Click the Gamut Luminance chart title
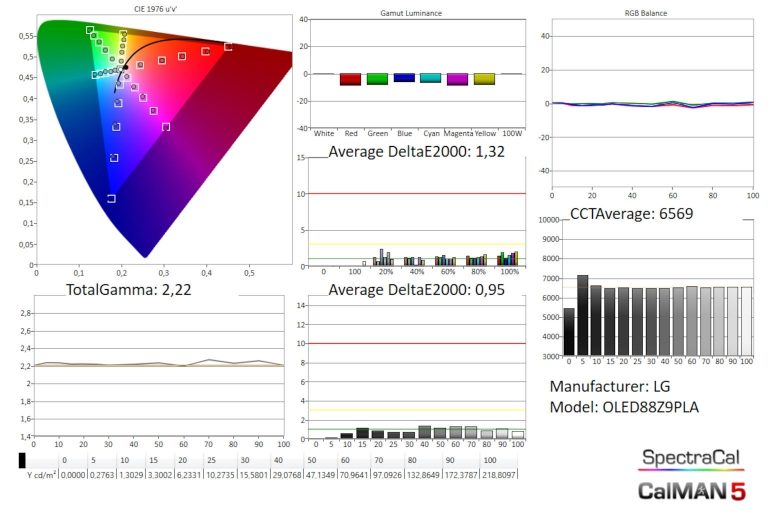The image size is (770, 512). tap(412, 14)
